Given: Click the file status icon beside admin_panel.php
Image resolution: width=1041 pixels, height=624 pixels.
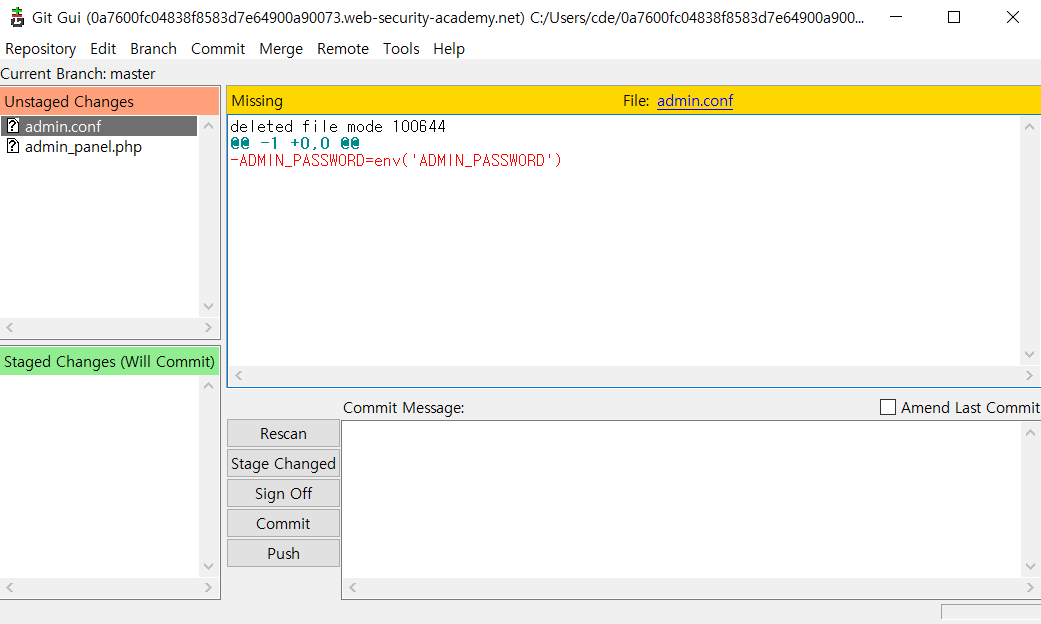Looking at the screenshot, I should (x=13, y=146).
